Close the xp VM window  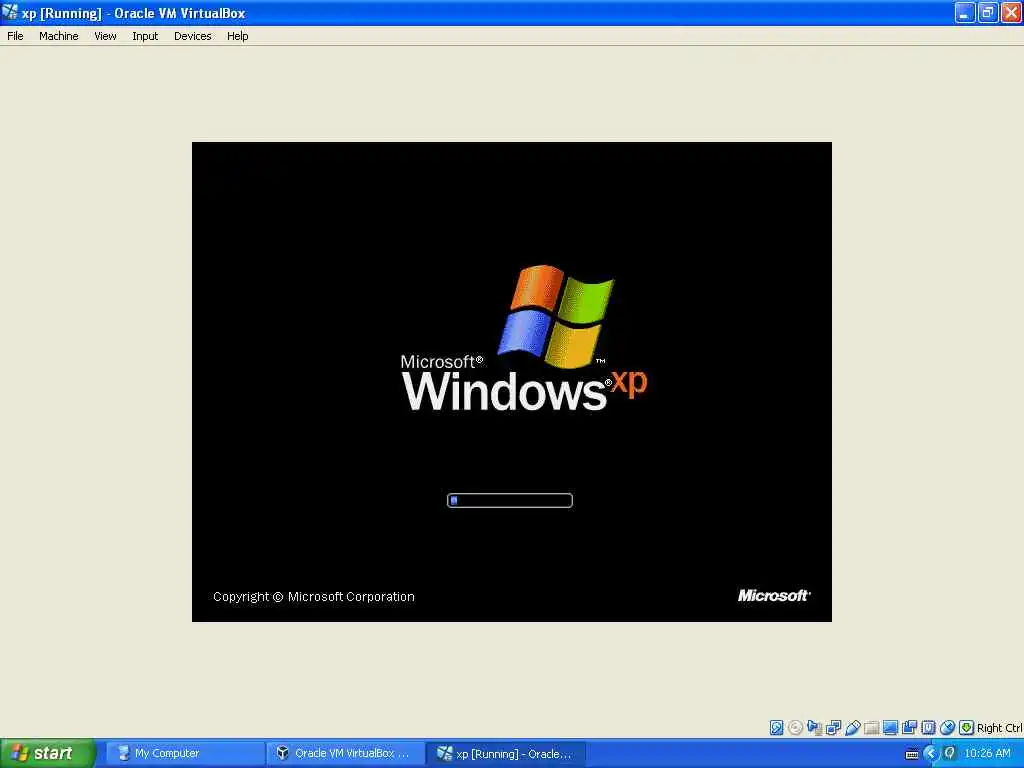[1011, 12]
